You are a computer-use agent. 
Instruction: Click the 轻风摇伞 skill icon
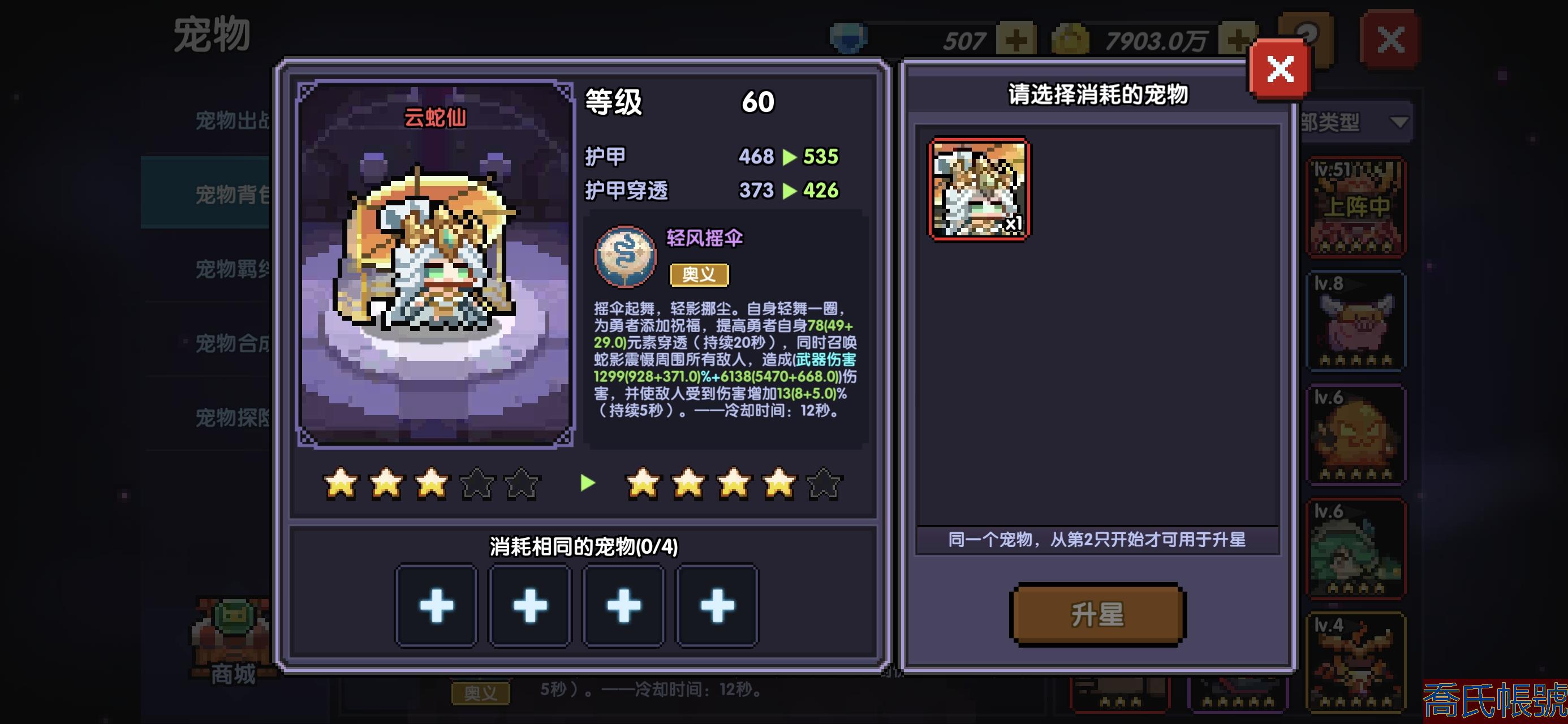pyautogui.click(x=625, y=256)
